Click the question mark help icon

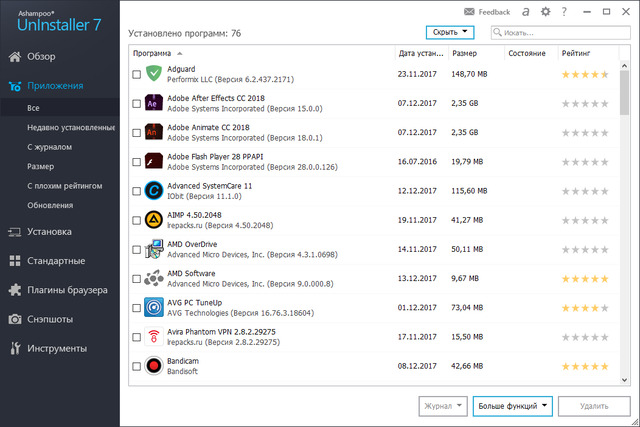pyautogui.click(x=566, y=12)
